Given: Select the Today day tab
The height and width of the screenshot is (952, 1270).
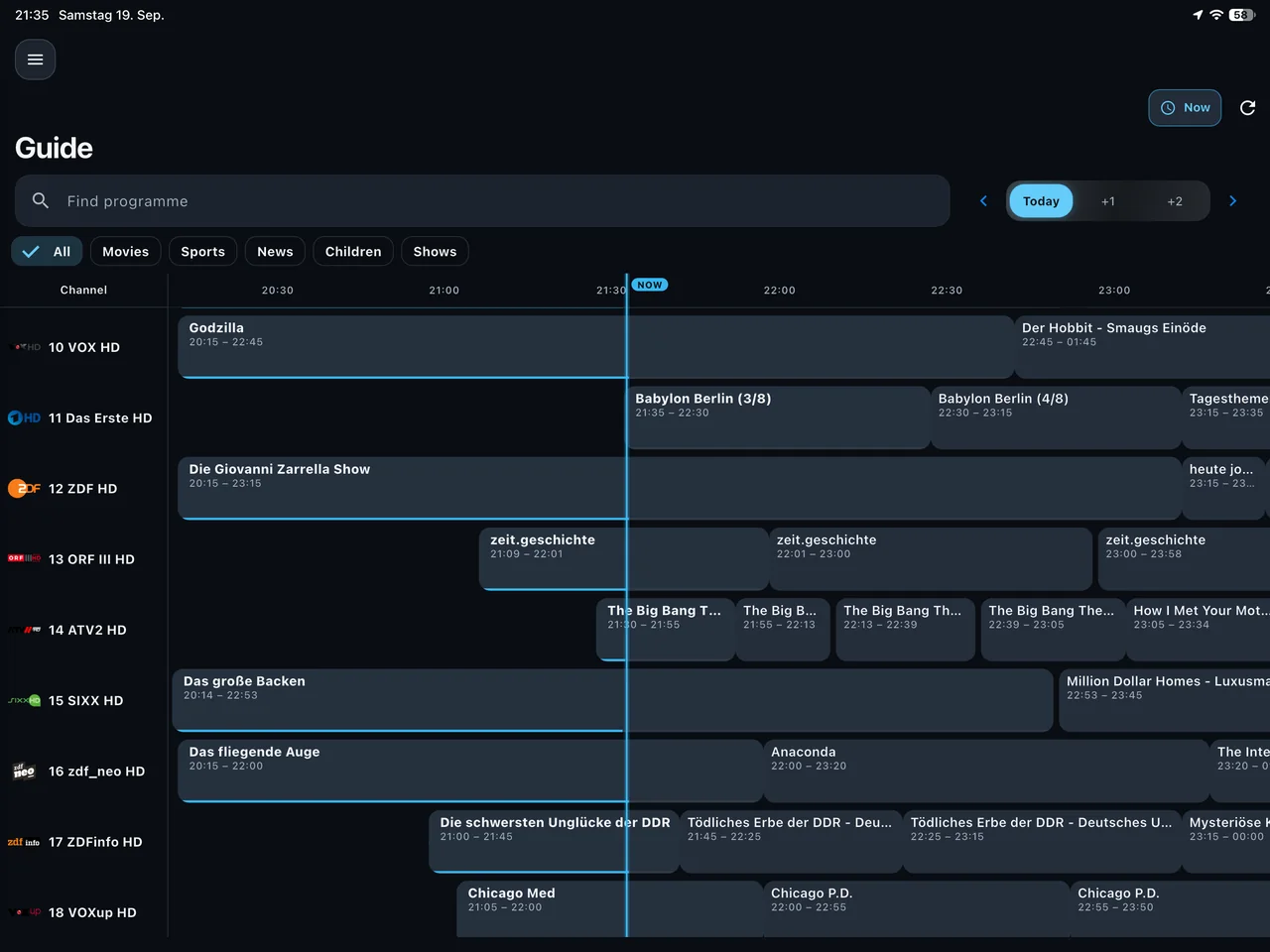Looking at the screenshot, I should tap(1041, 200).
